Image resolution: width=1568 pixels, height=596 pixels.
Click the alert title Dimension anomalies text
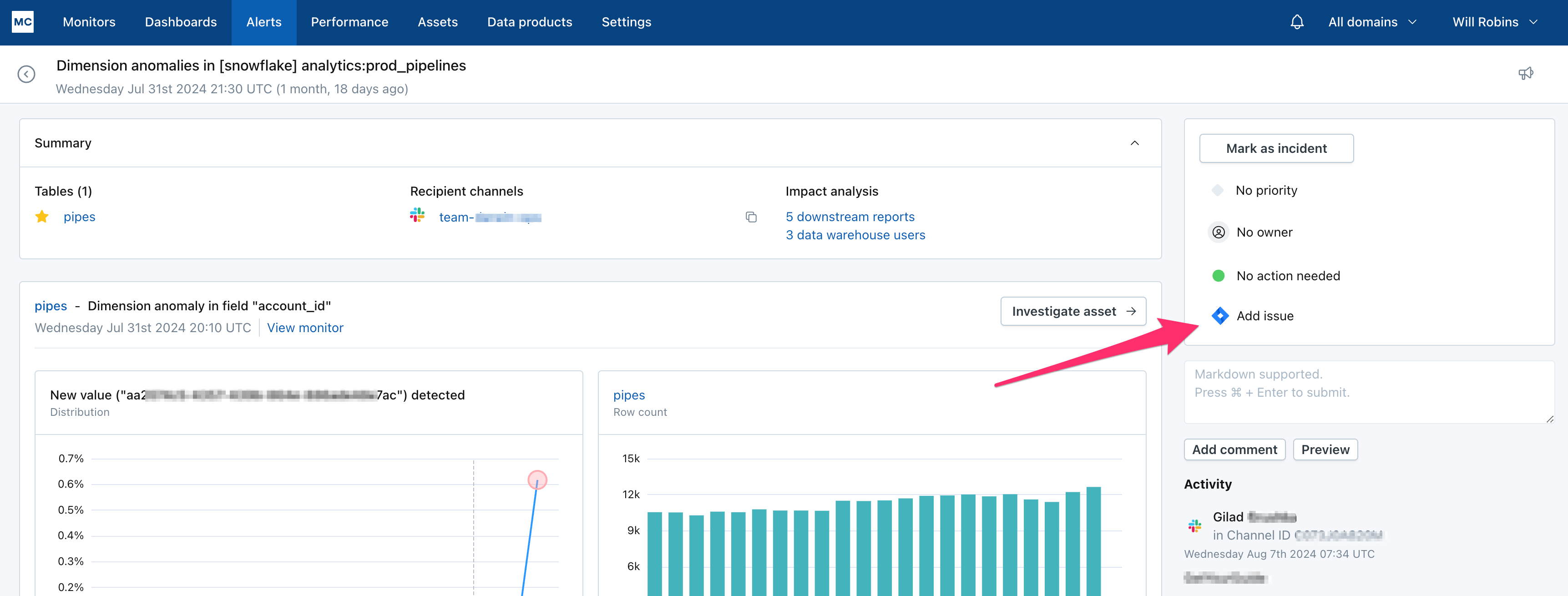261,65
